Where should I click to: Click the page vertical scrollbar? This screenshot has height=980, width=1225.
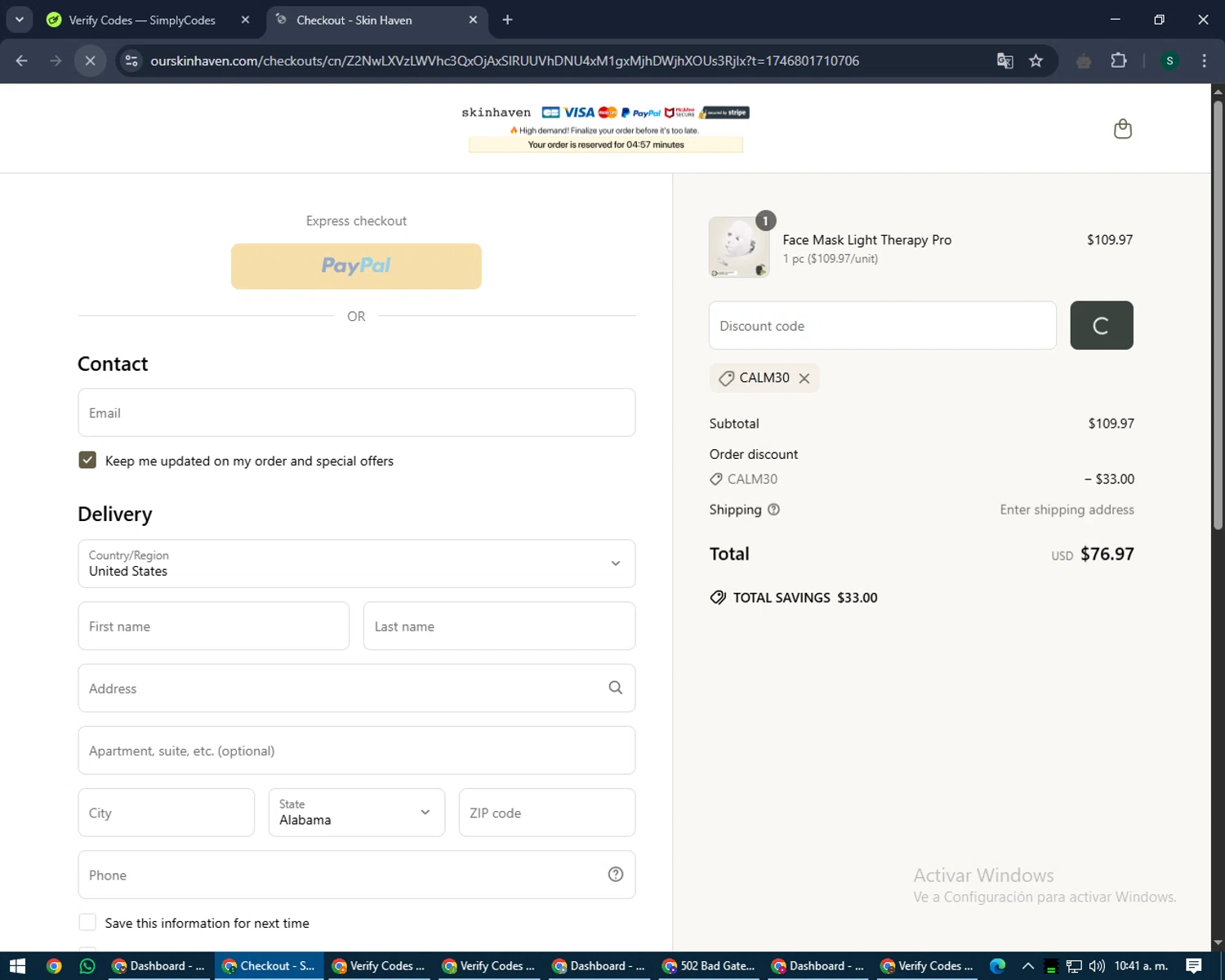pyautogui.click(x=1218, y=315)
